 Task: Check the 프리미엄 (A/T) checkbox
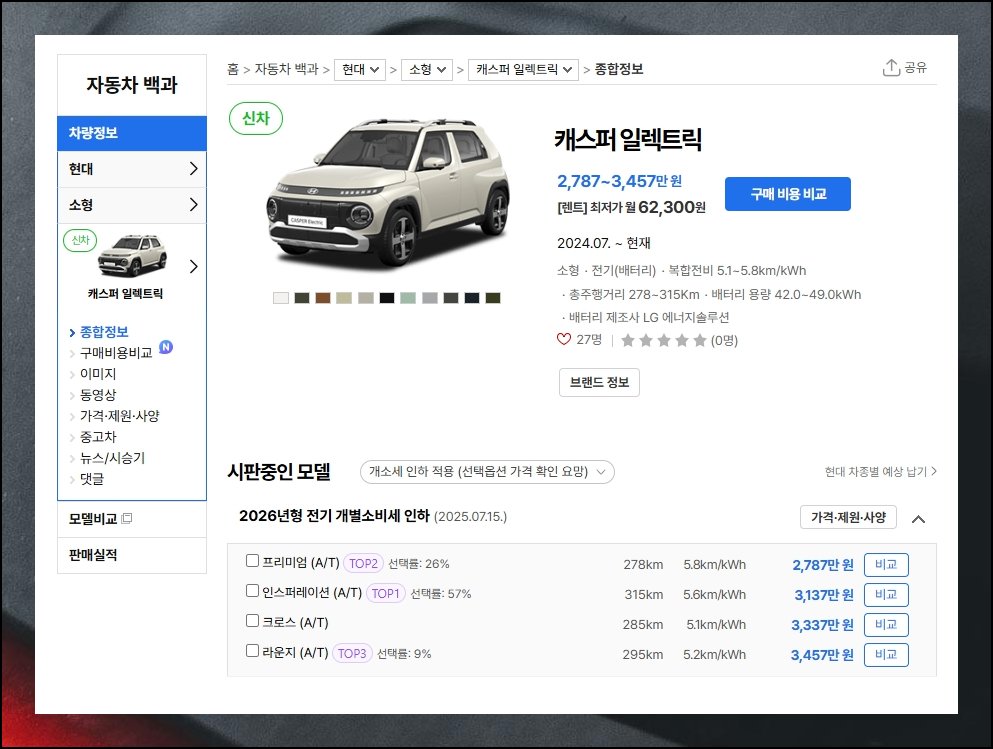[x=252, y=560]
